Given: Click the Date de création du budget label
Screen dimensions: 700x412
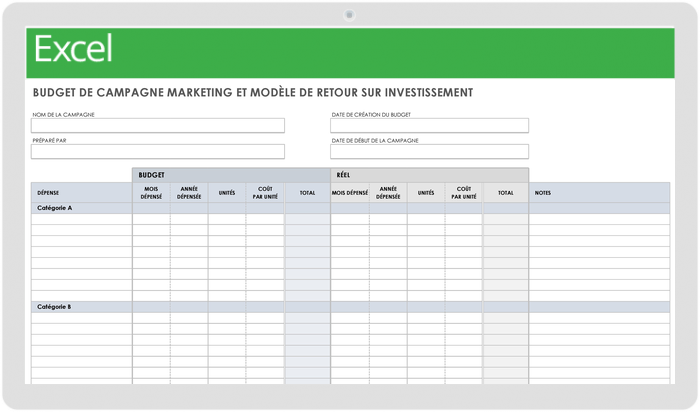Looking at the screenshot, I should coord(371,115).
